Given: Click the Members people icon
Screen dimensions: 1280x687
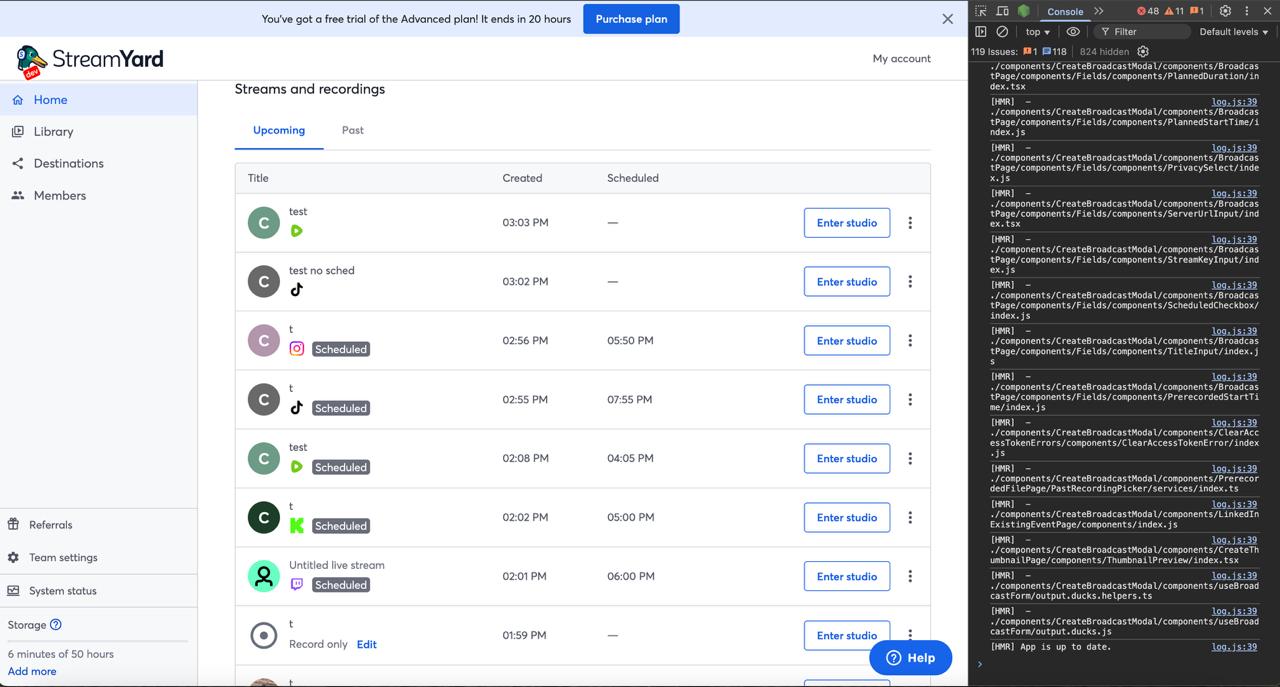Looking at the screenshot, I should click(17, 195).
